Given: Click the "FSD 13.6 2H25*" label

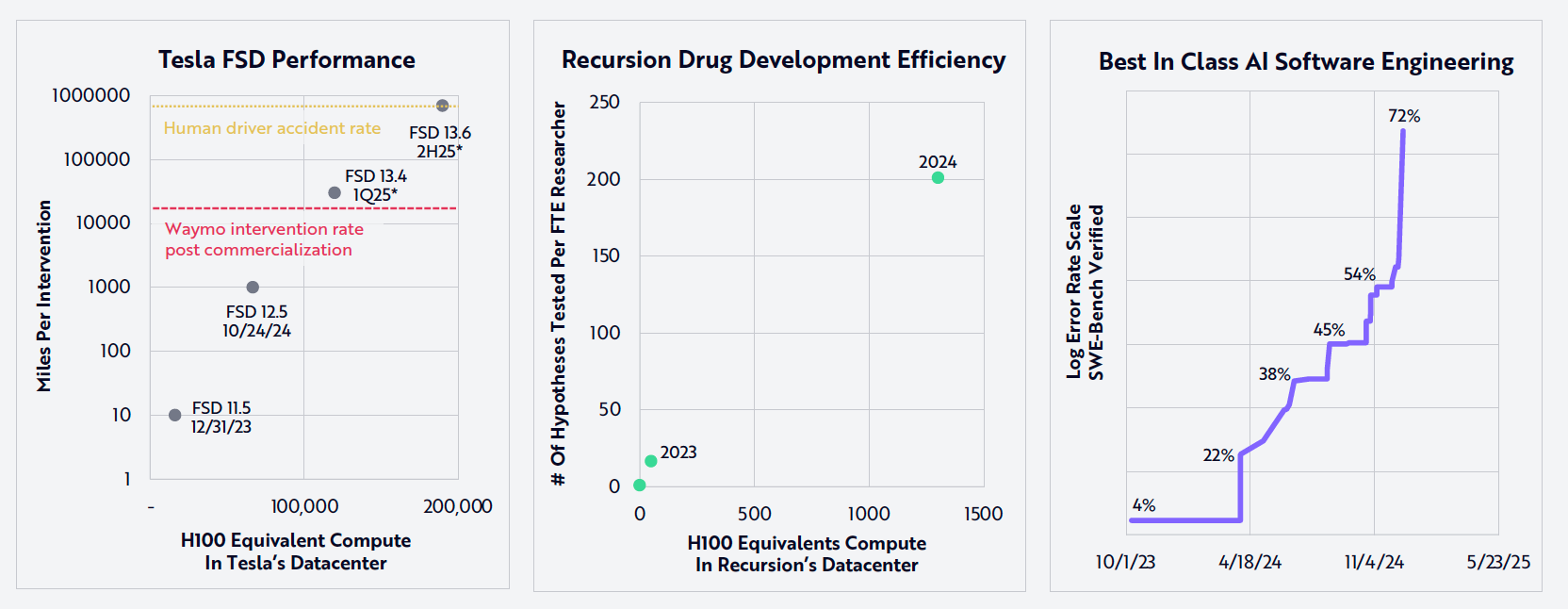Looking at the screenshot, I should pos(440,141).
